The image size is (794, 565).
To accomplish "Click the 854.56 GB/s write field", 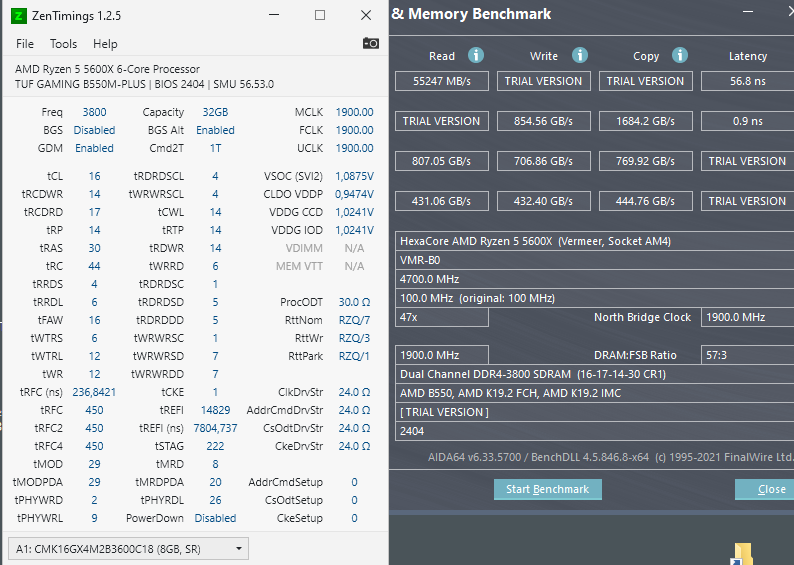I will (x=544, y=121).
